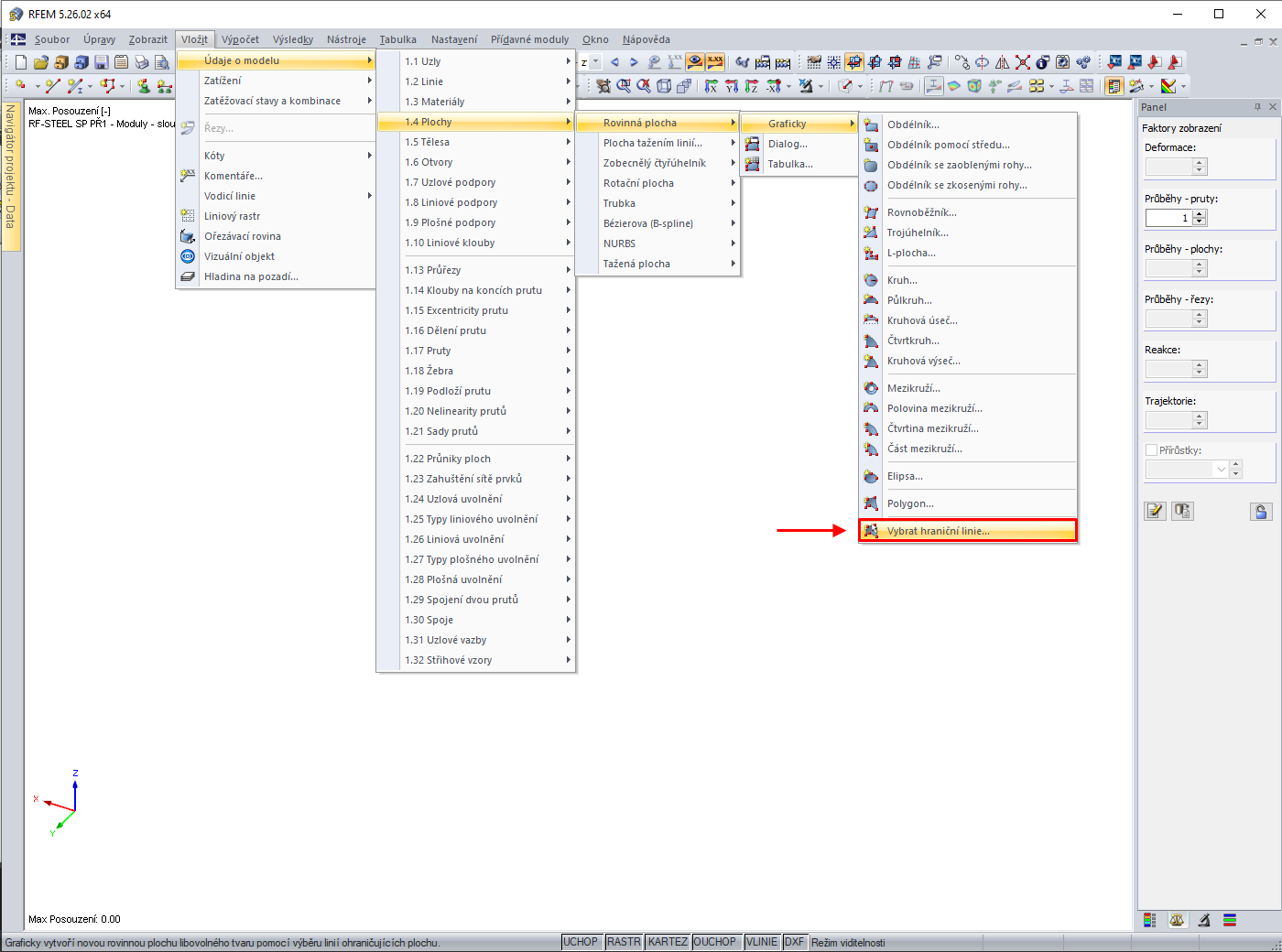Expand Vodicí linie submenu
Viewport: 1282px width, 952px height.
click(276, 196)
